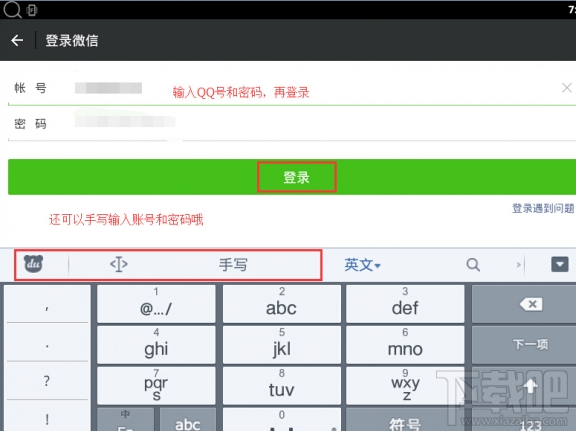Tap the green 登录 login button
This screenshot has height=431, width=576.
(292, 177)
